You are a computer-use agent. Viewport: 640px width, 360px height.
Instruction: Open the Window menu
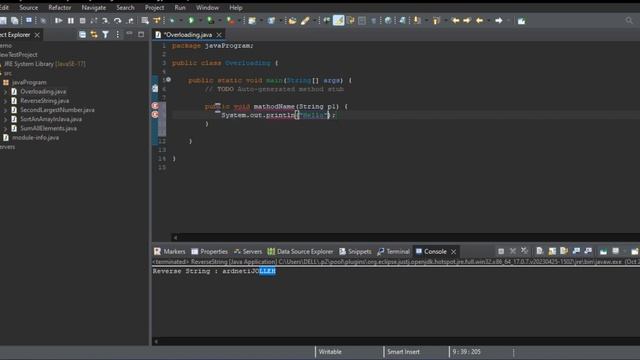207,7
